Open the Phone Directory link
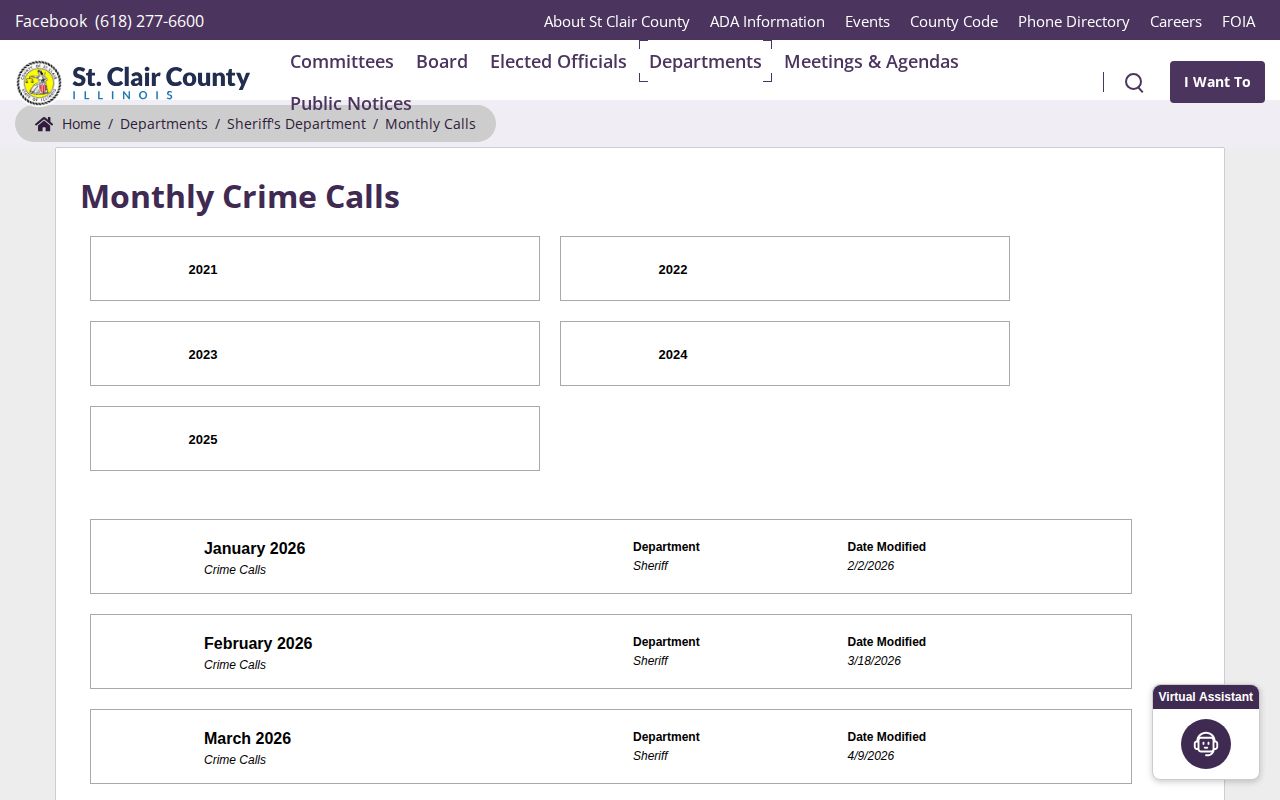The height and width of the screenshot is (800, 1280). (1074, 21)
